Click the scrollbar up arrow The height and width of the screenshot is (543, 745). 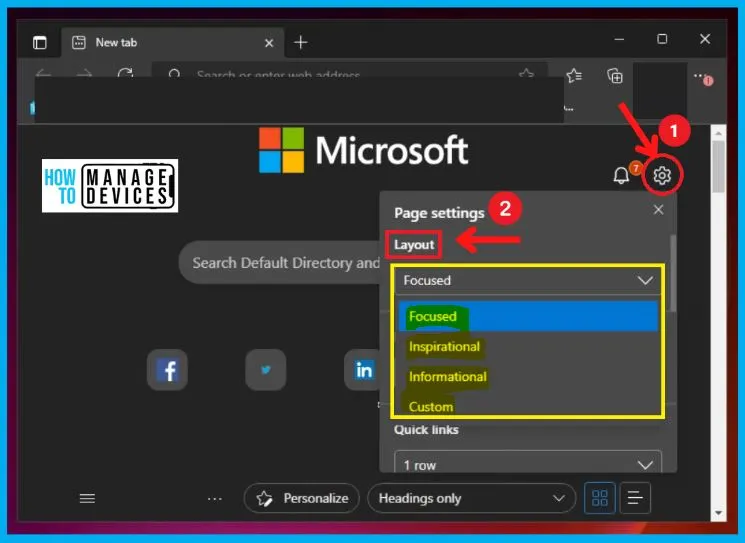tap(718, 133)
